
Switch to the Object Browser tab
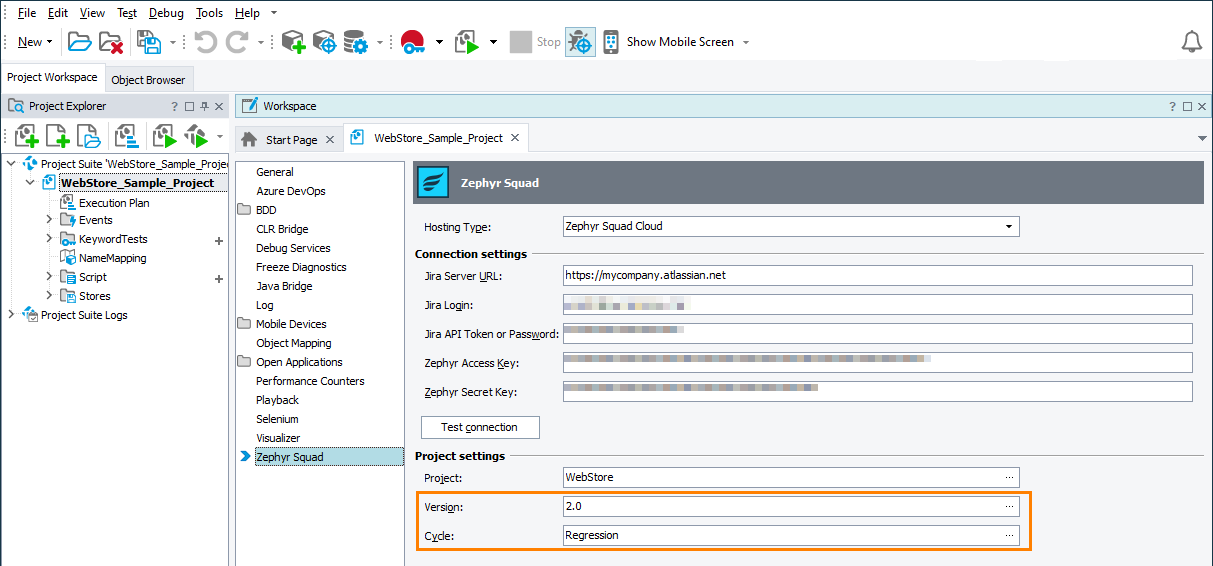pyautogui.click(x=148, y=80)
